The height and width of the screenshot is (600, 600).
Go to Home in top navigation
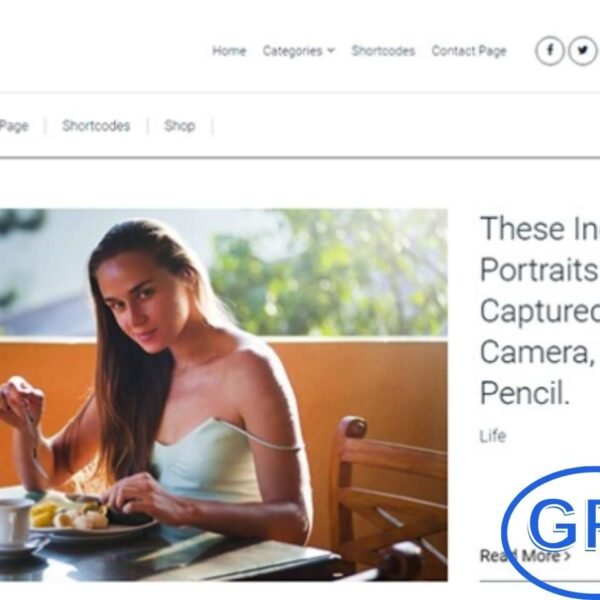click(x=229, y=51)
